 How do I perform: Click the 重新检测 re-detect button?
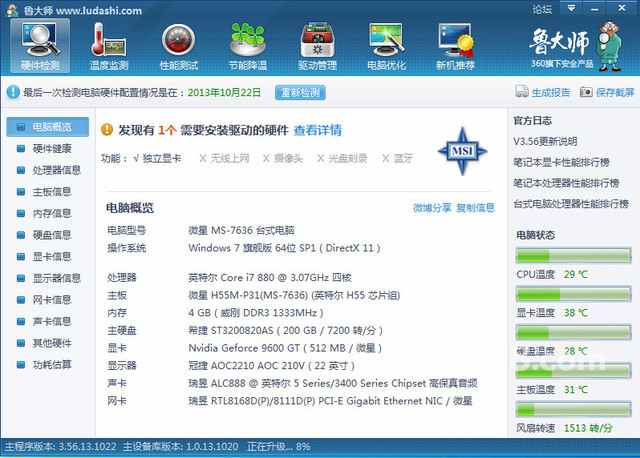pos(300,93)
